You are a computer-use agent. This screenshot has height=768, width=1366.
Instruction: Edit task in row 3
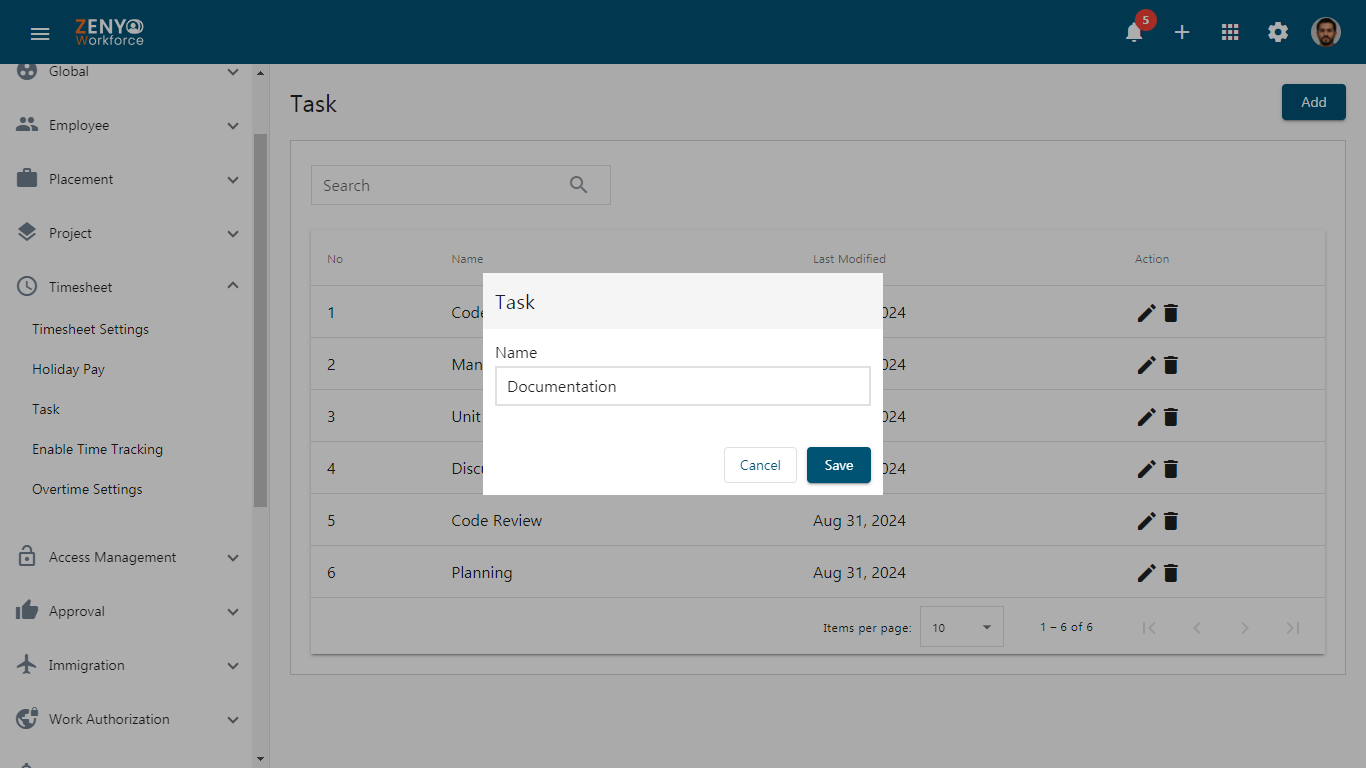pos(1147,417)
